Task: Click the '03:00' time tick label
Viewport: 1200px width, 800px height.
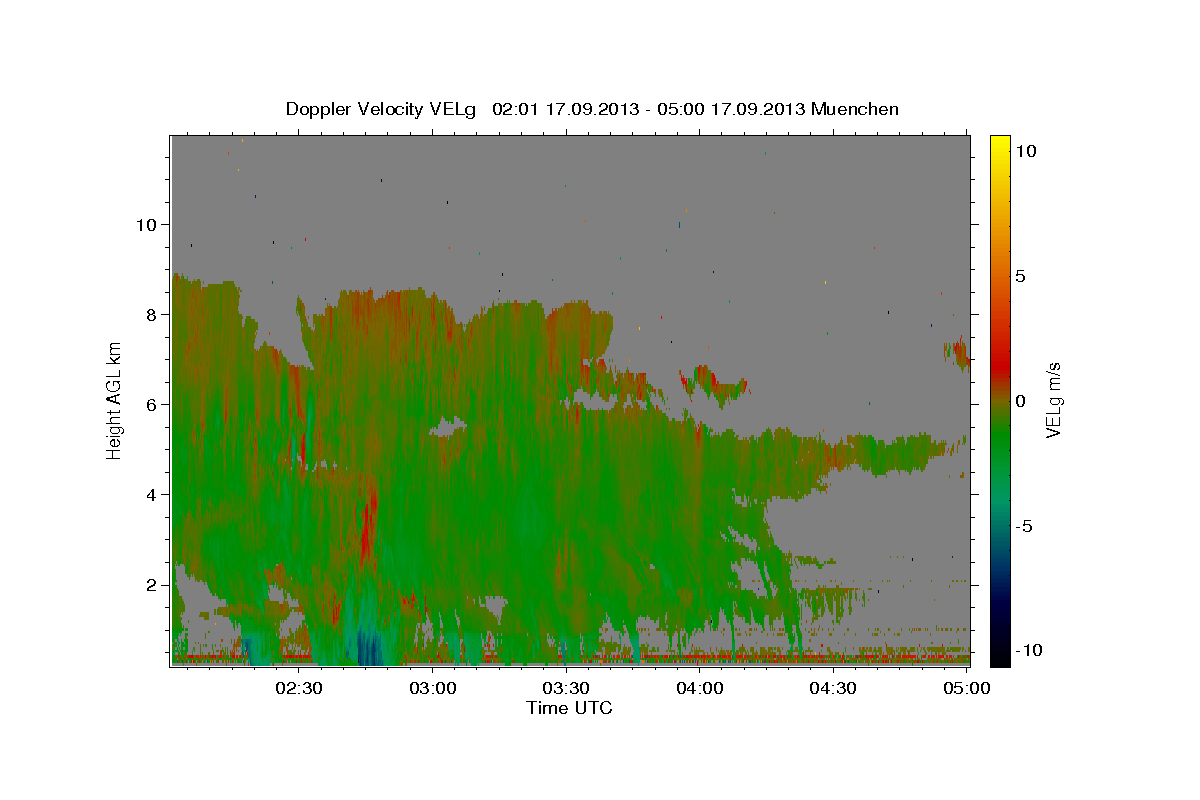Action: click(x=433, y=689)
